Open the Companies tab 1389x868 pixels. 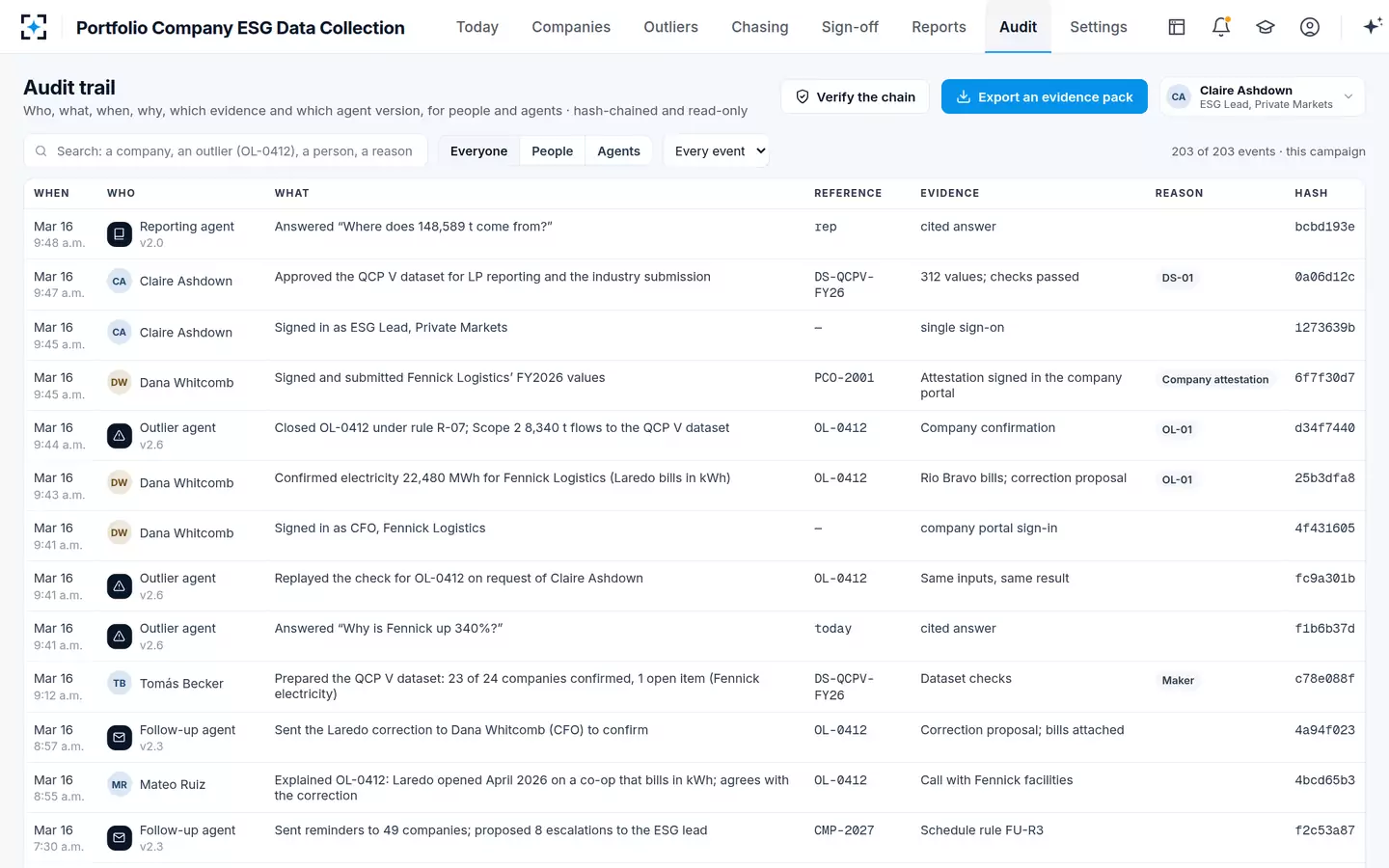571,27
